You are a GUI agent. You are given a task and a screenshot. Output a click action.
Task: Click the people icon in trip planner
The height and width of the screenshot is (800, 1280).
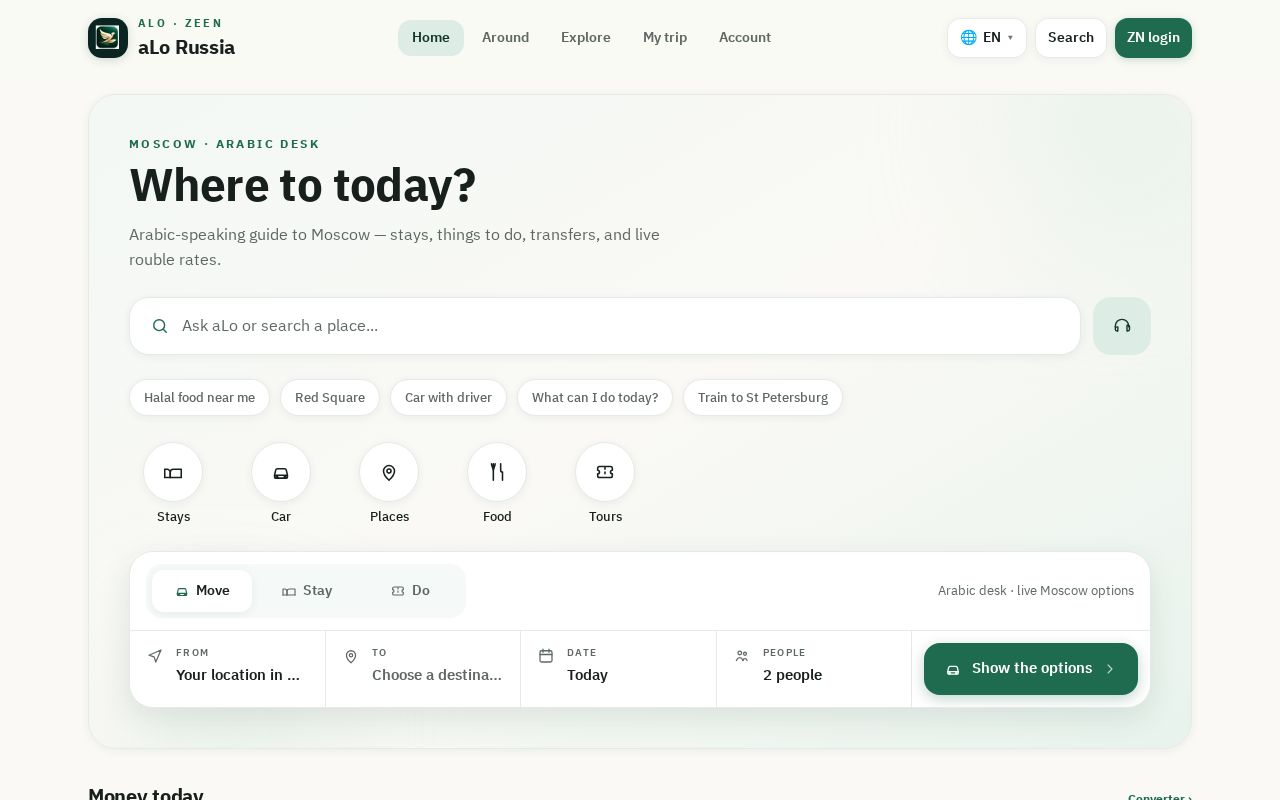click(742, 656)
